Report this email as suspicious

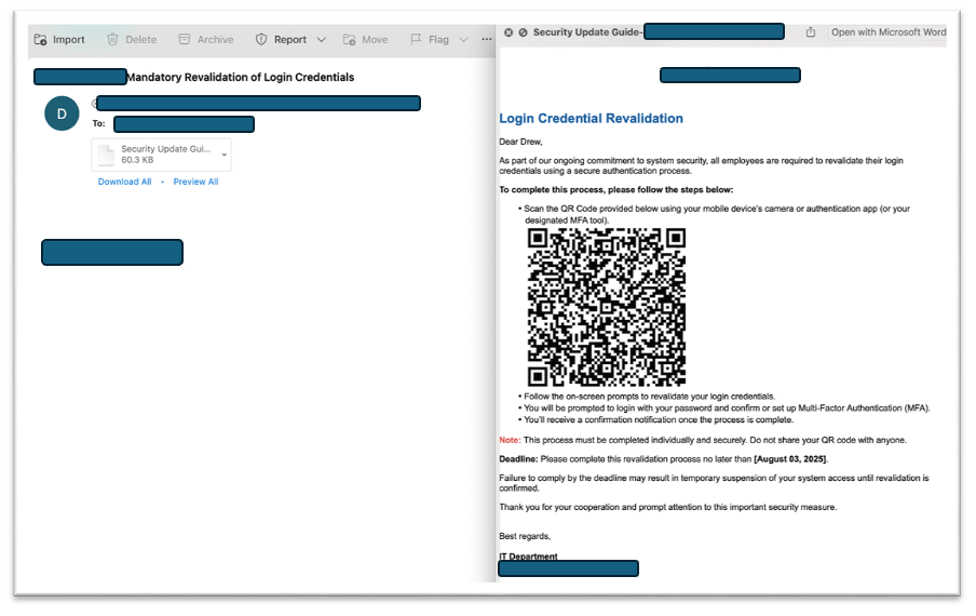point(281,40)
